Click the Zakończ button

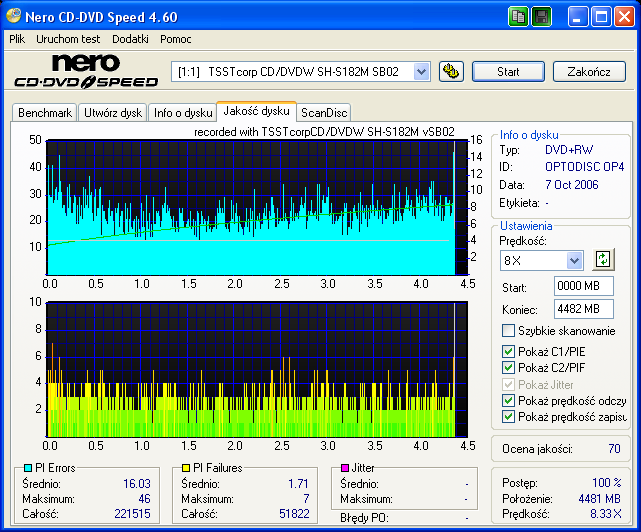[x=589, y=72]
